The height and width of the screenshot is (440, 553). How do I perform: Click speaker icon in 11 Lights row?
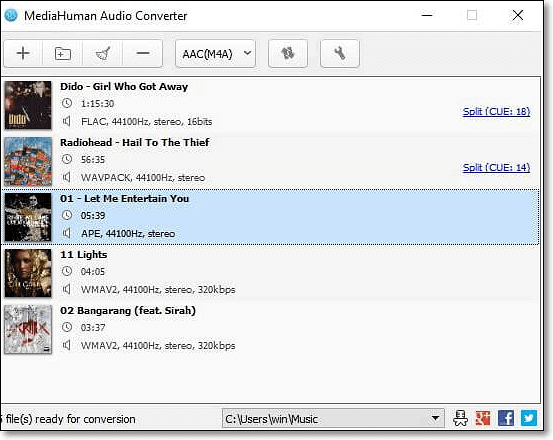point(67,289)
